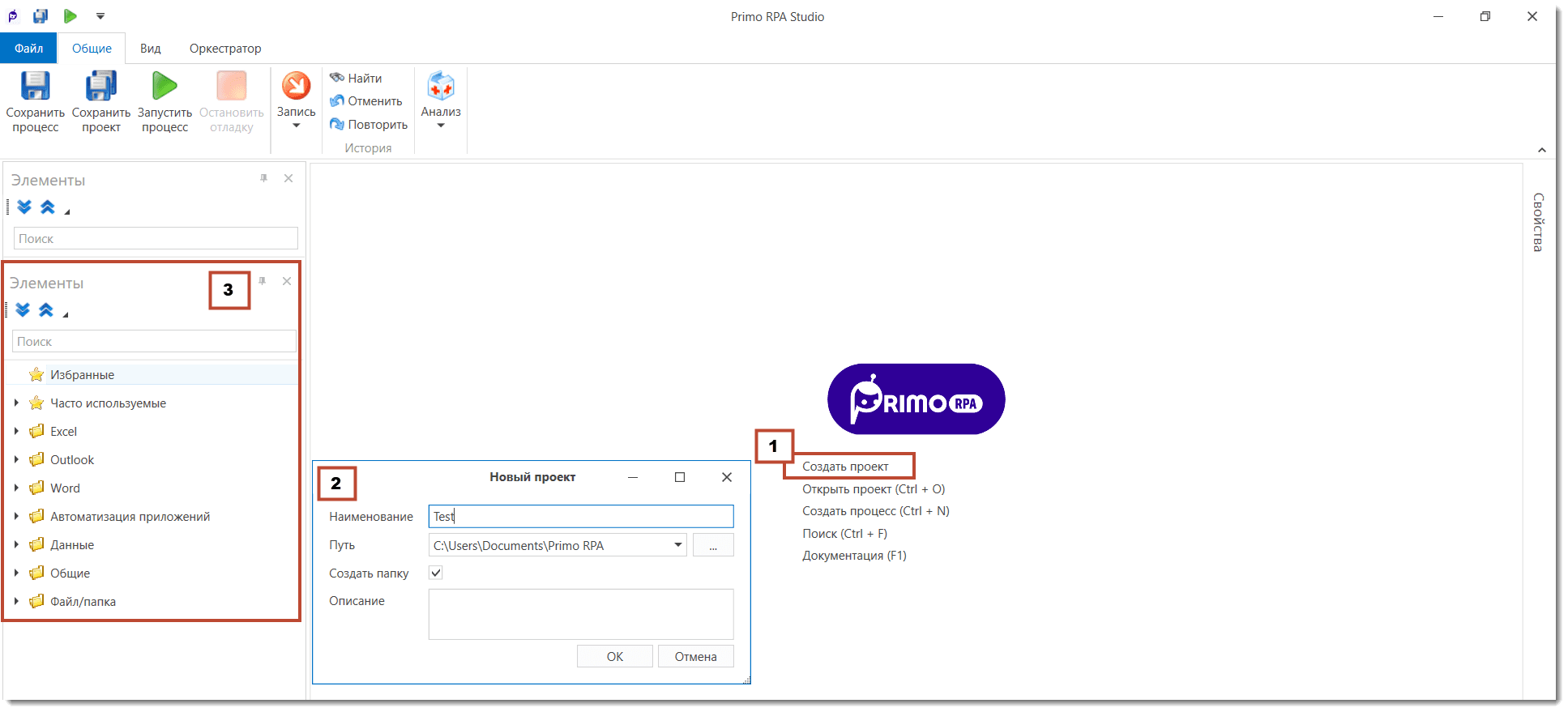The height and width of the screenshot is (712, 1568).
Task: Select the Word folder icon
Action: pos(36,488)
